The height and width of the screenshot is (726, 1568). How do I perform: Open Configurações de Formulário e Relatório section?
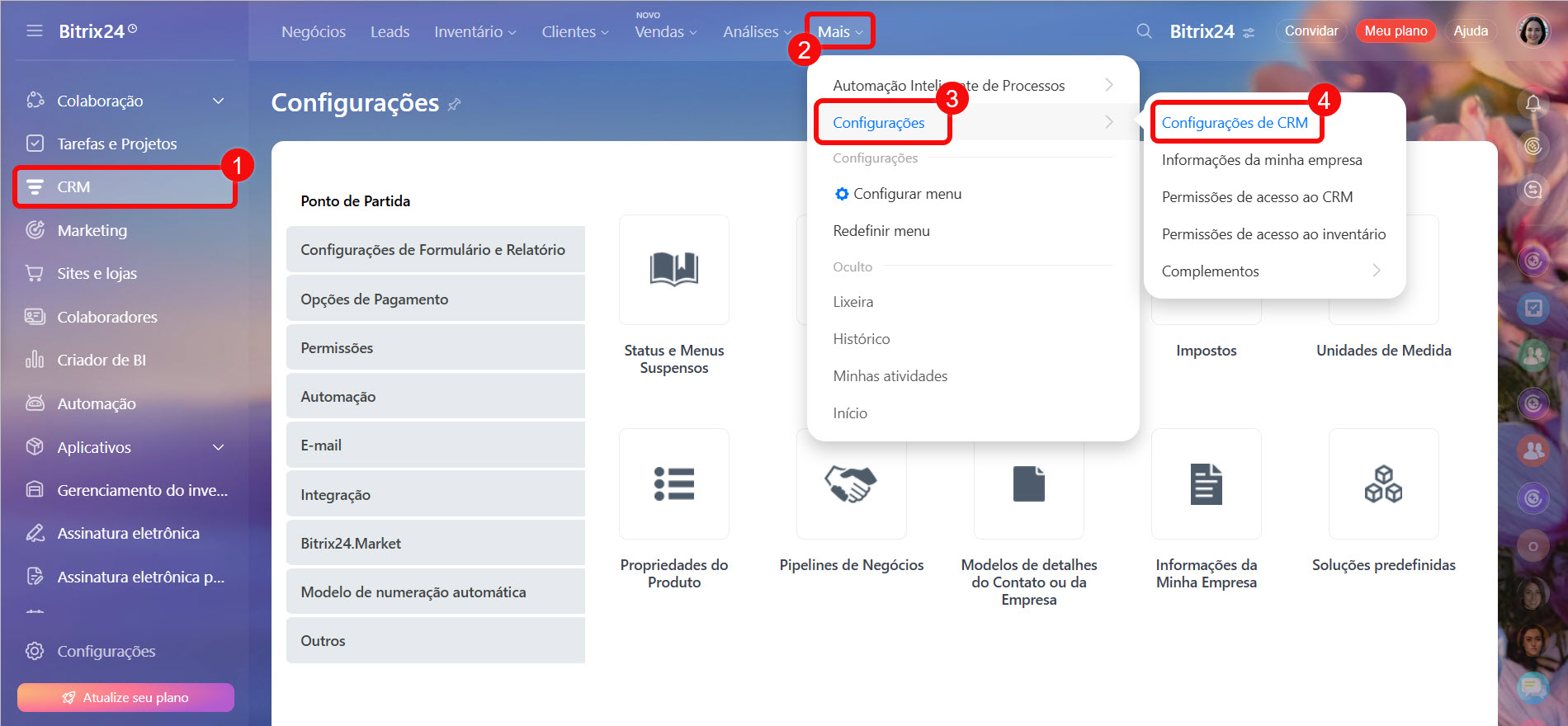point(436,249)
